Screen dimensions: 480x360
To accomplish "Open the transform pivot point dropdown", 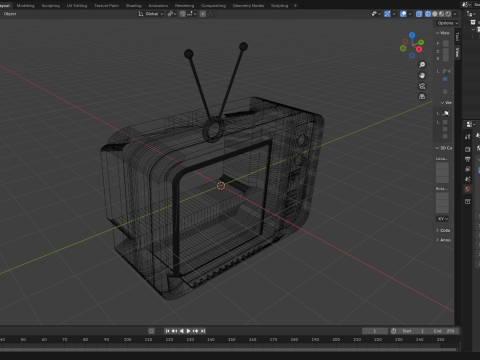I will tap(171, 14).
